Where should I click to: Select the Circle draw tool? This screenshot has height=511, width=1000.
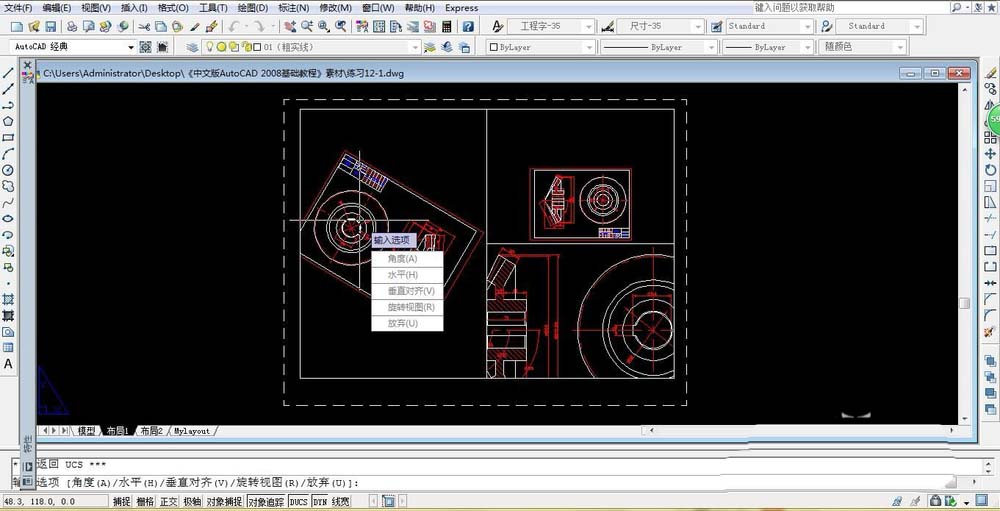click(8, 170)
